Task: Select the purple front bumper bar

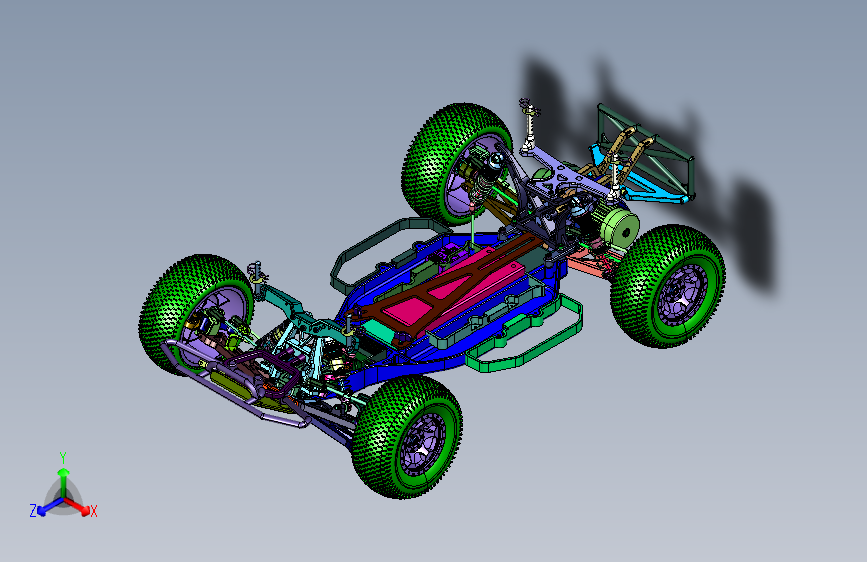Action: 235,386
